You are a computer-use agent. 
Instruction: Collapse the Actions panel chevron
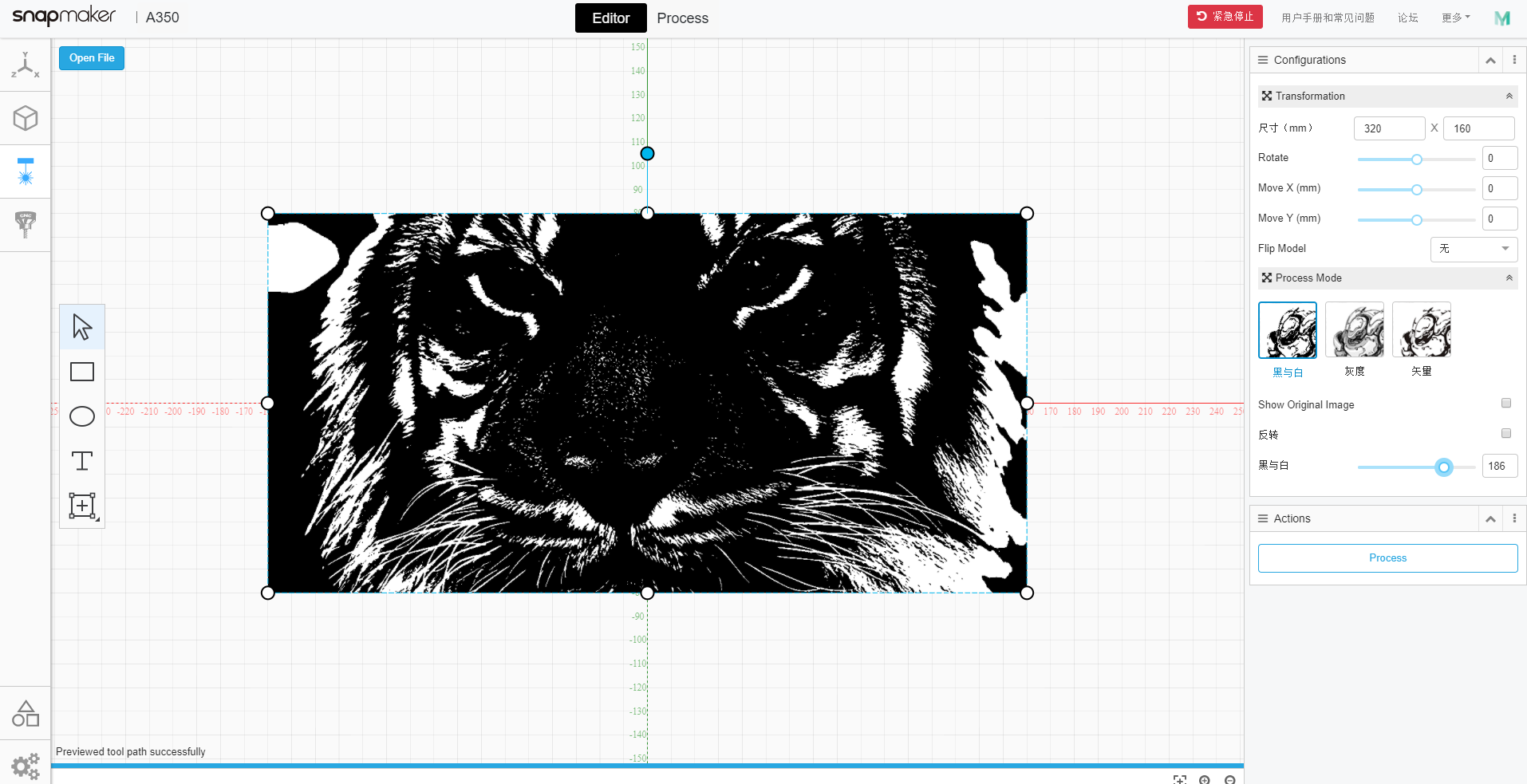[x=1490, y=518]
